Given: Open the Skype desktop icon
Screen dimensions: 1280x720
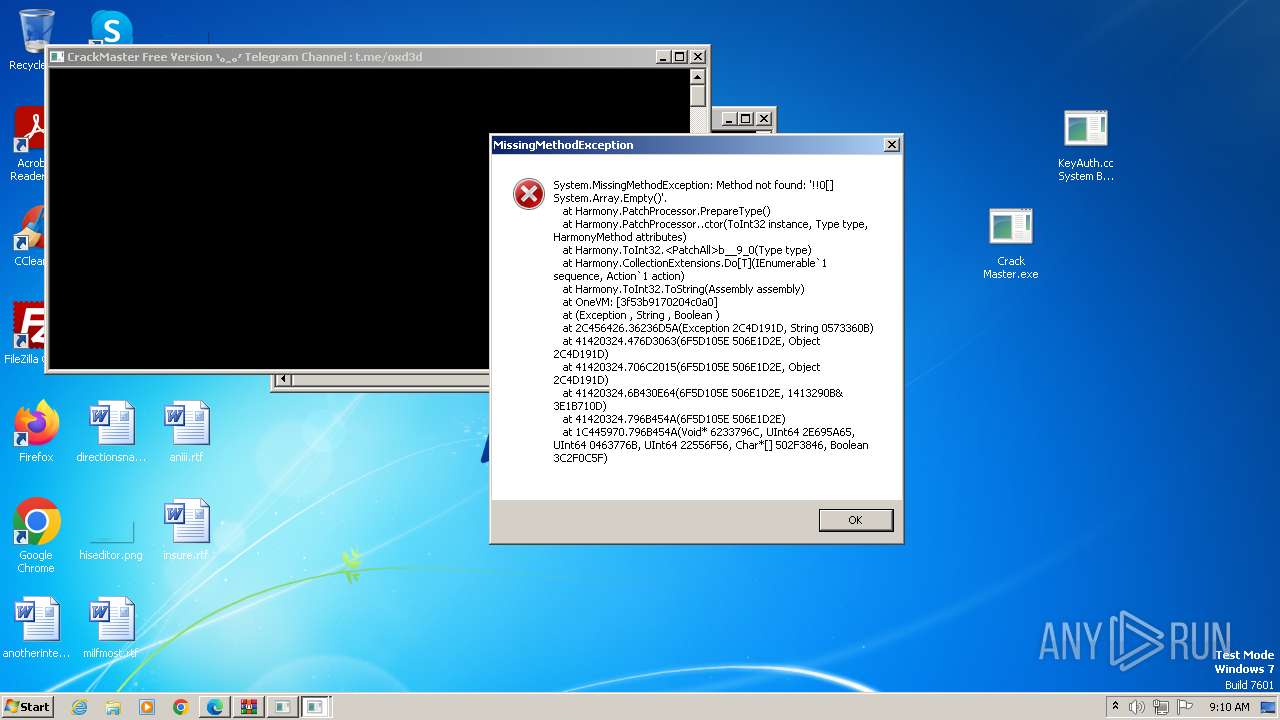Looking at the screenshot, I should (111, 28).
